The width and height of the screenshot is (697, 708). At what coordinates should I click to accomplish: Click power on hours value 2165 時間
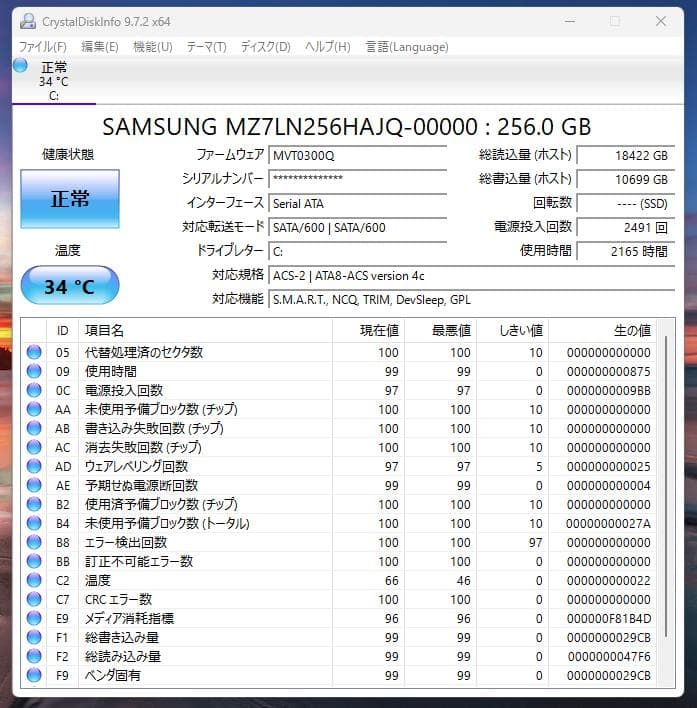coord(626,251)
